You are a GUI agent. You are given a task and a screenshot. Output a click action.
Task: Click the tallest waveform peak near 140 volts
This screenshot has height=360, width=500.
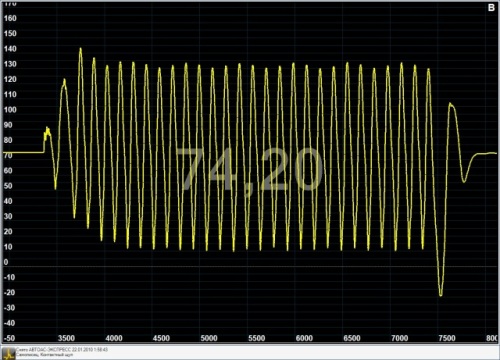pos(80,49)
